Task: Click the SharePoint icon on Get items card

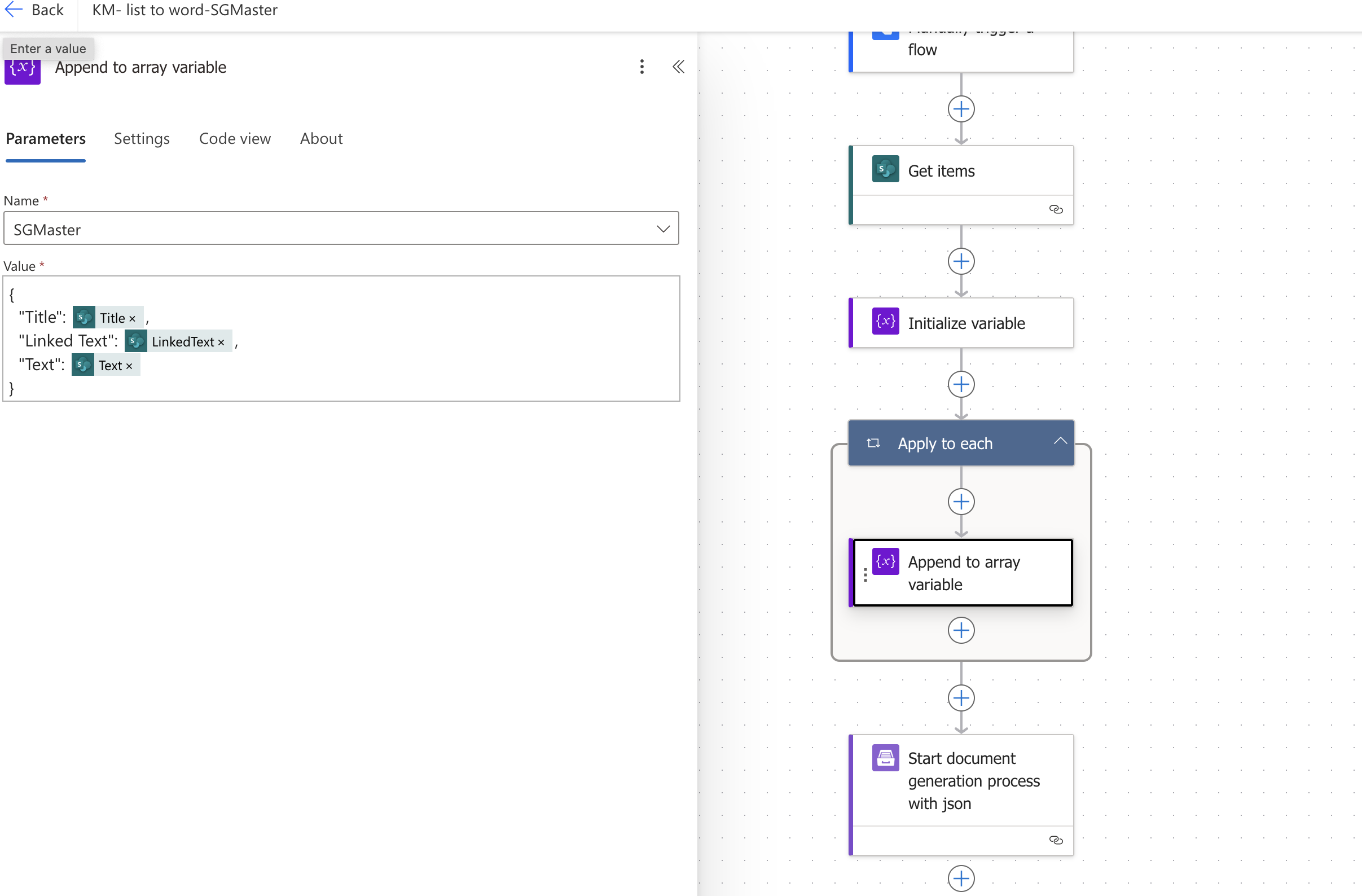Action: pos(885,169)
